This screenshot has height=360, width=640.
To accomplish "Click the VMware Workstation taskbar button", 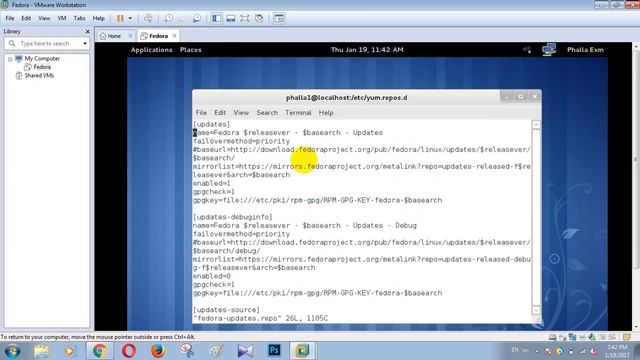I will pyautogui.click(x=302, y=351).
